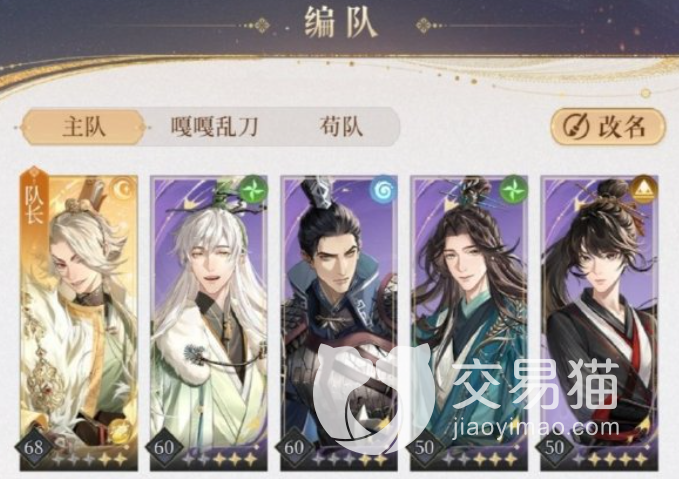Click the level 60 badge on second card

coord(164,447)
